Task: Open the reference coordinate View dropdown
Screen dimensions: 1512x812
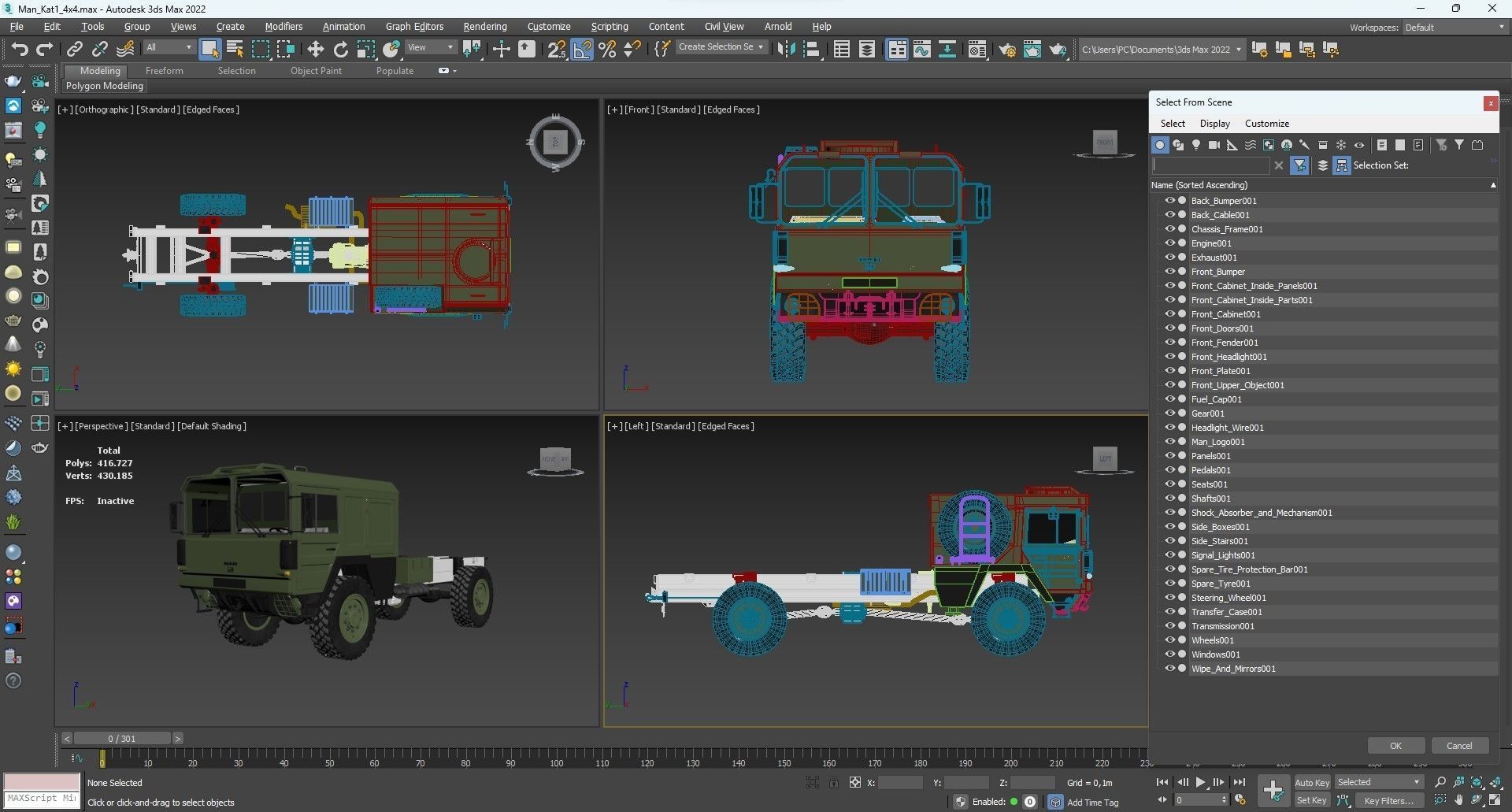Action: coord(430,47)
